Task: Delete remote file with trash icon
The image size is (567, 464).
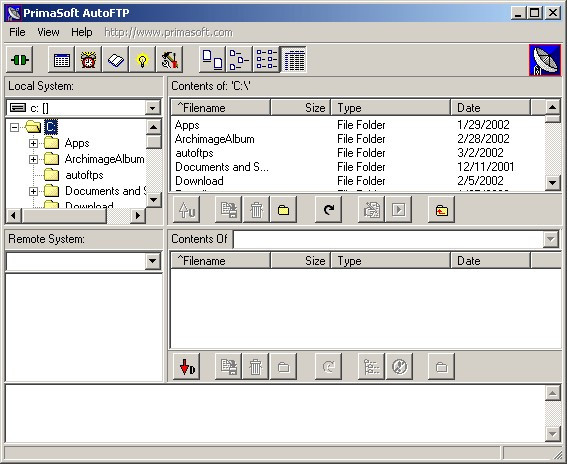Action: 256,366
